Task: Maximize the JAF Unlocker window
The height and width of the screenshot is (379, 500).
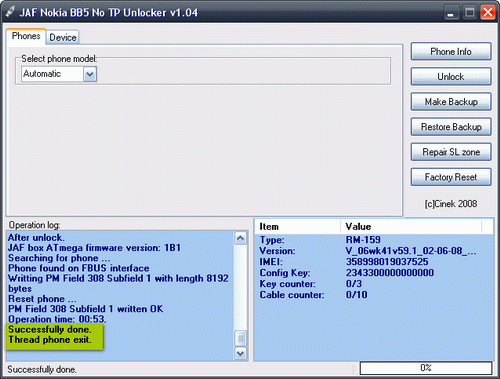Action: pyautogui.click(x=470, y=13)
